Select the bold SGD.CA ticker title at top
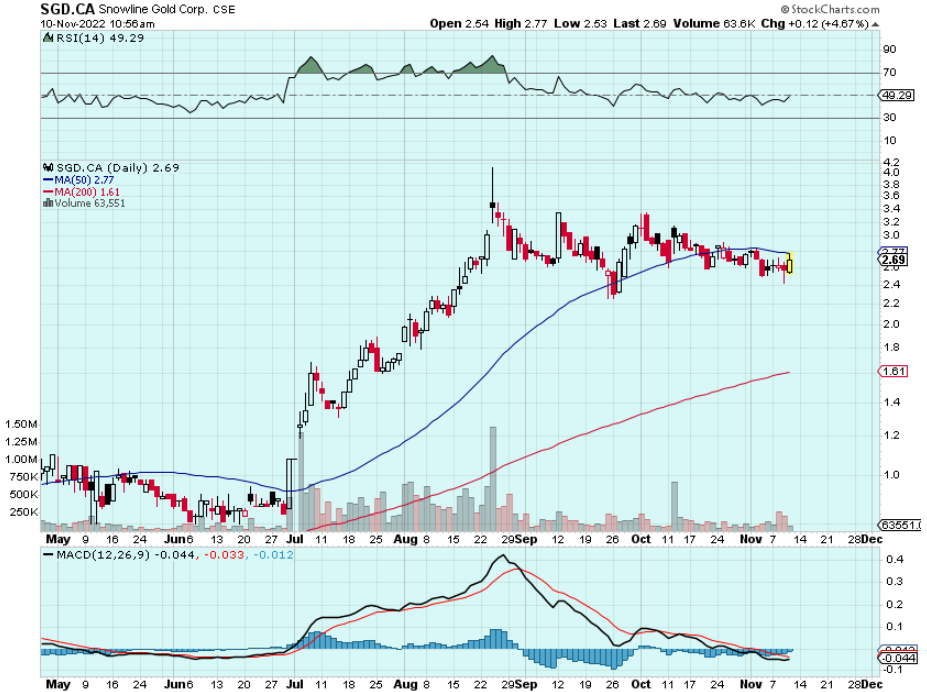 click(x=67, y=9)
